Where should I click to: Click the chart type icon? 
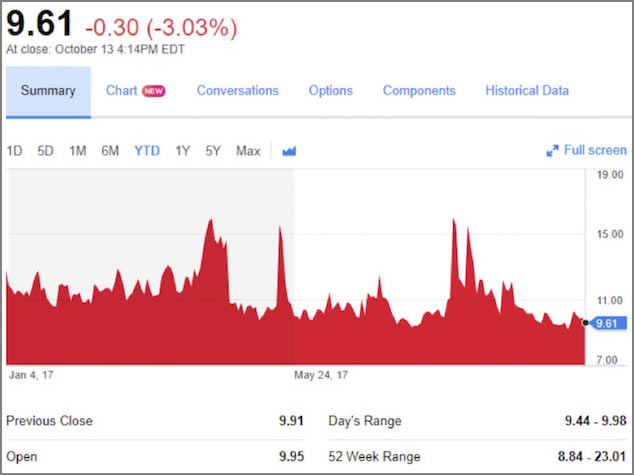[290, 151]
